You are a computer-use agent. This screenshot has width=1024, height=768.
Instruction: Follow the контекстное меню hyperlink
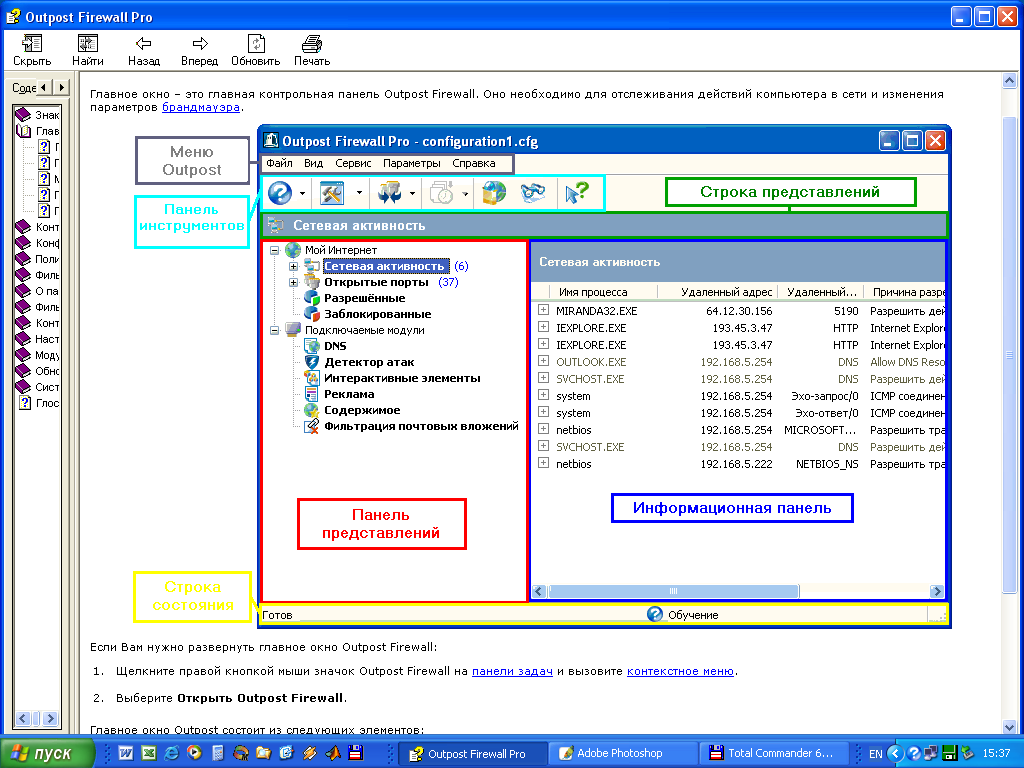pyautogui.click(x=680, y=671)
